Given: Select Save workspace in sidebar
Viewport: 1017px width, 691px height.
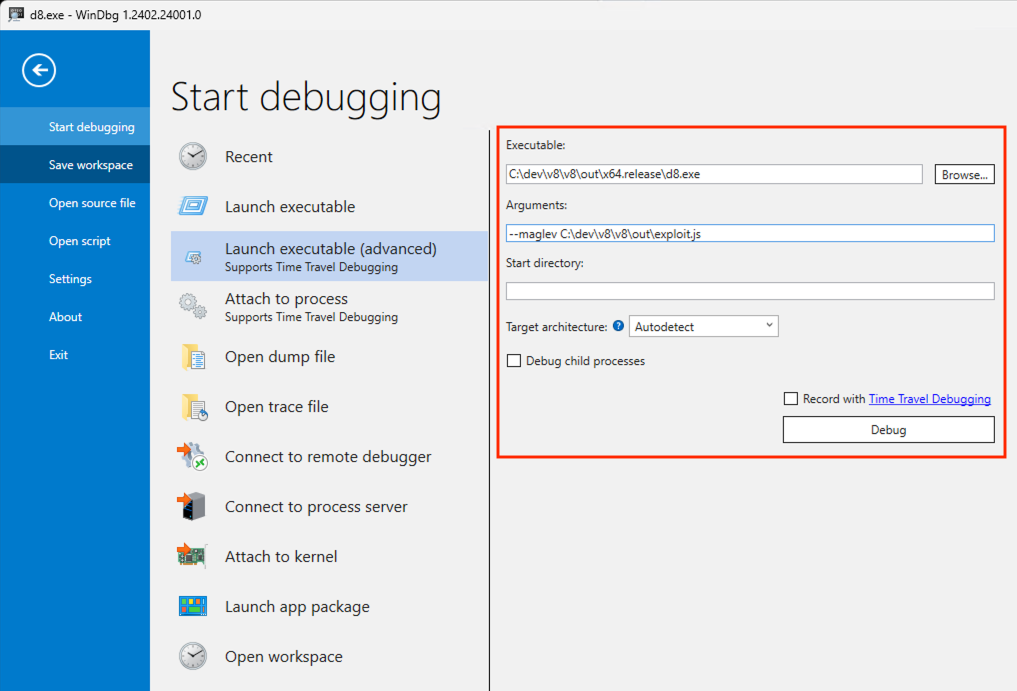Looking at the screenshot, I should (x=90, y=165).
